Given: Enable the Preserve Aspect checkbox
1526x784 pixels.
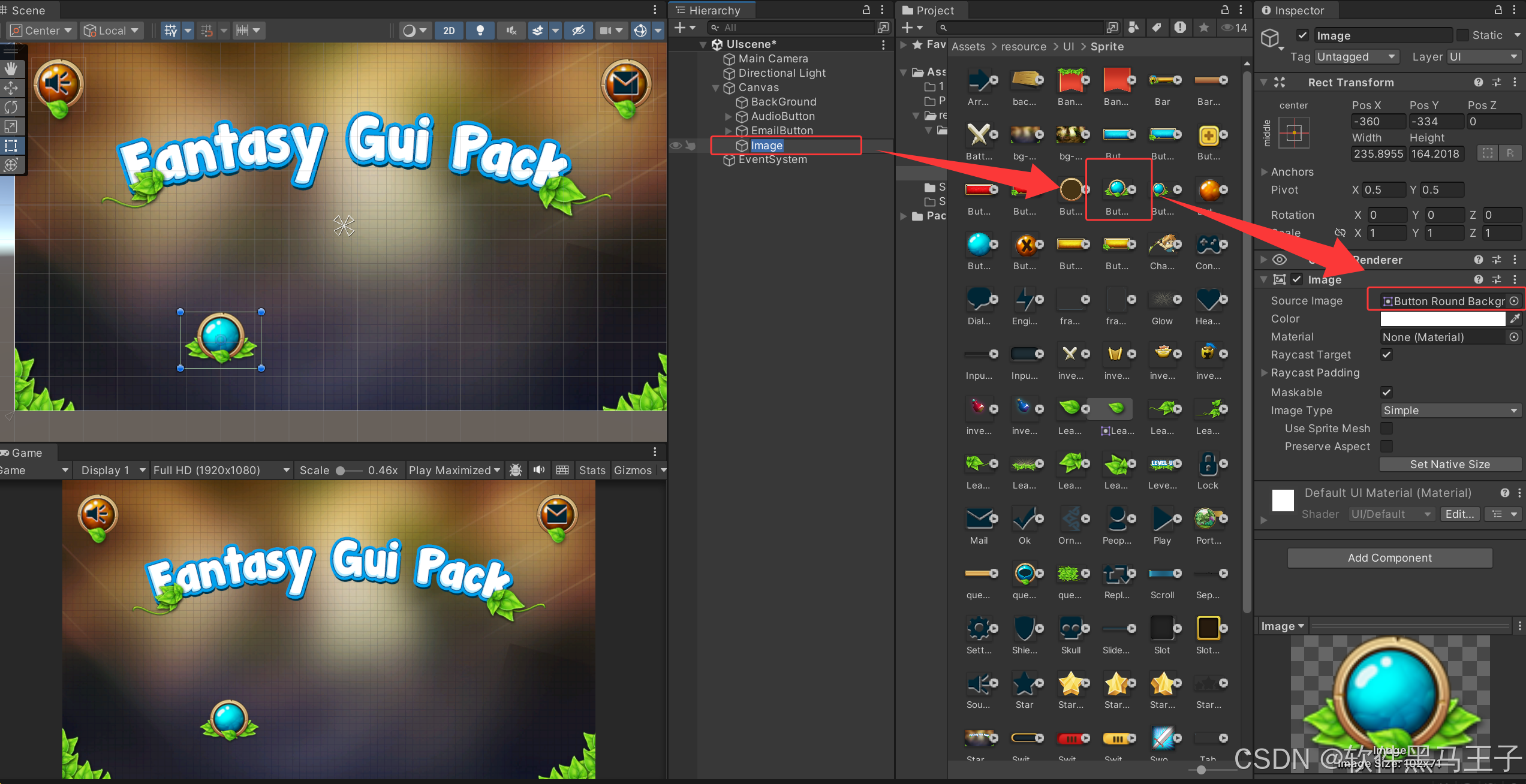Looking at the screenshot, I should point(1386,447).
